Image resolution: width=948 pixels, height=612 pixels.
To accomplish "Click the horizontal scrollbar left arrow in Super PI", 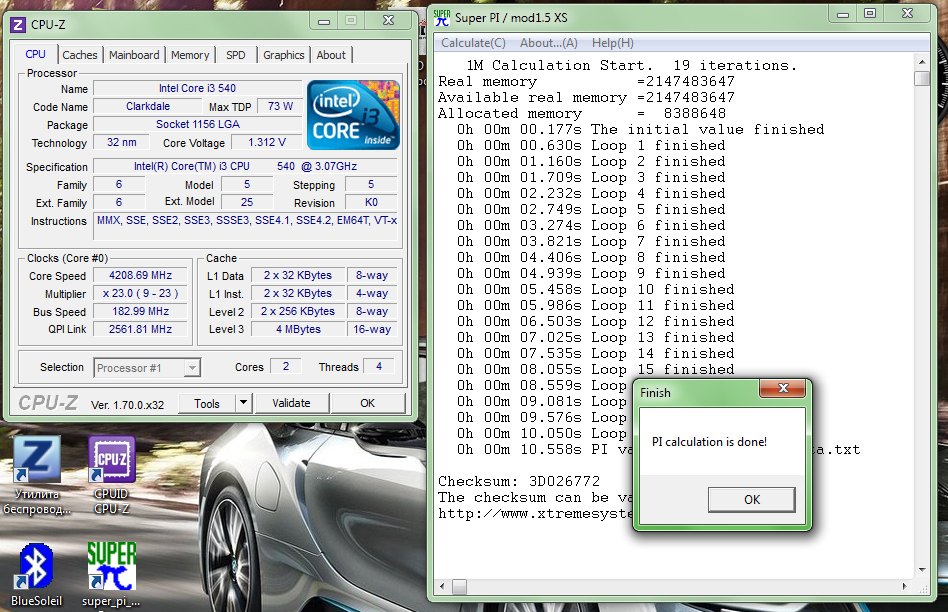I will coord(442,586).
